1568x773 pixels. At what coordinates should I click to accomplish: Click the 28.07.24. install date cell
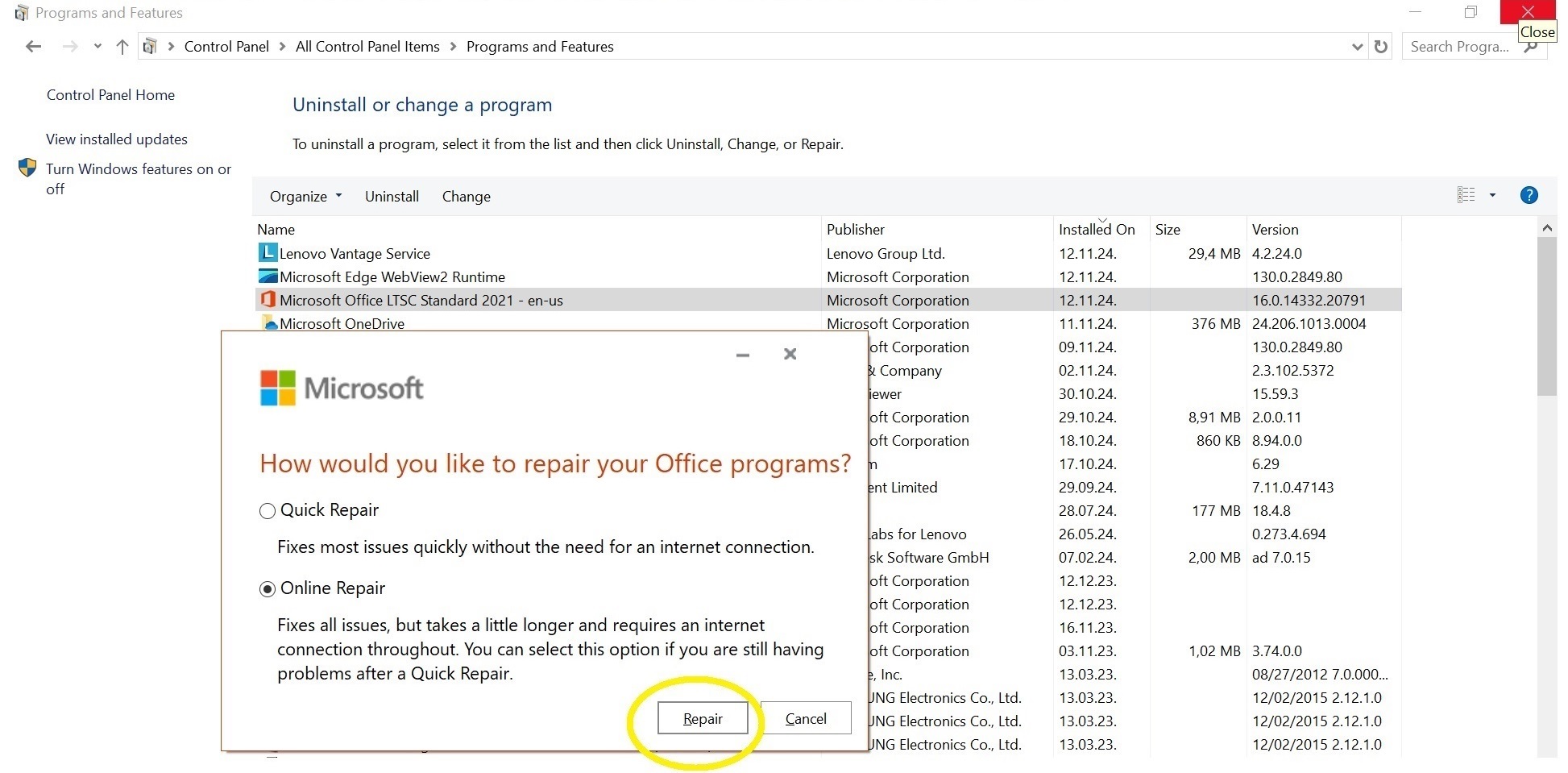click(1087, 510)
